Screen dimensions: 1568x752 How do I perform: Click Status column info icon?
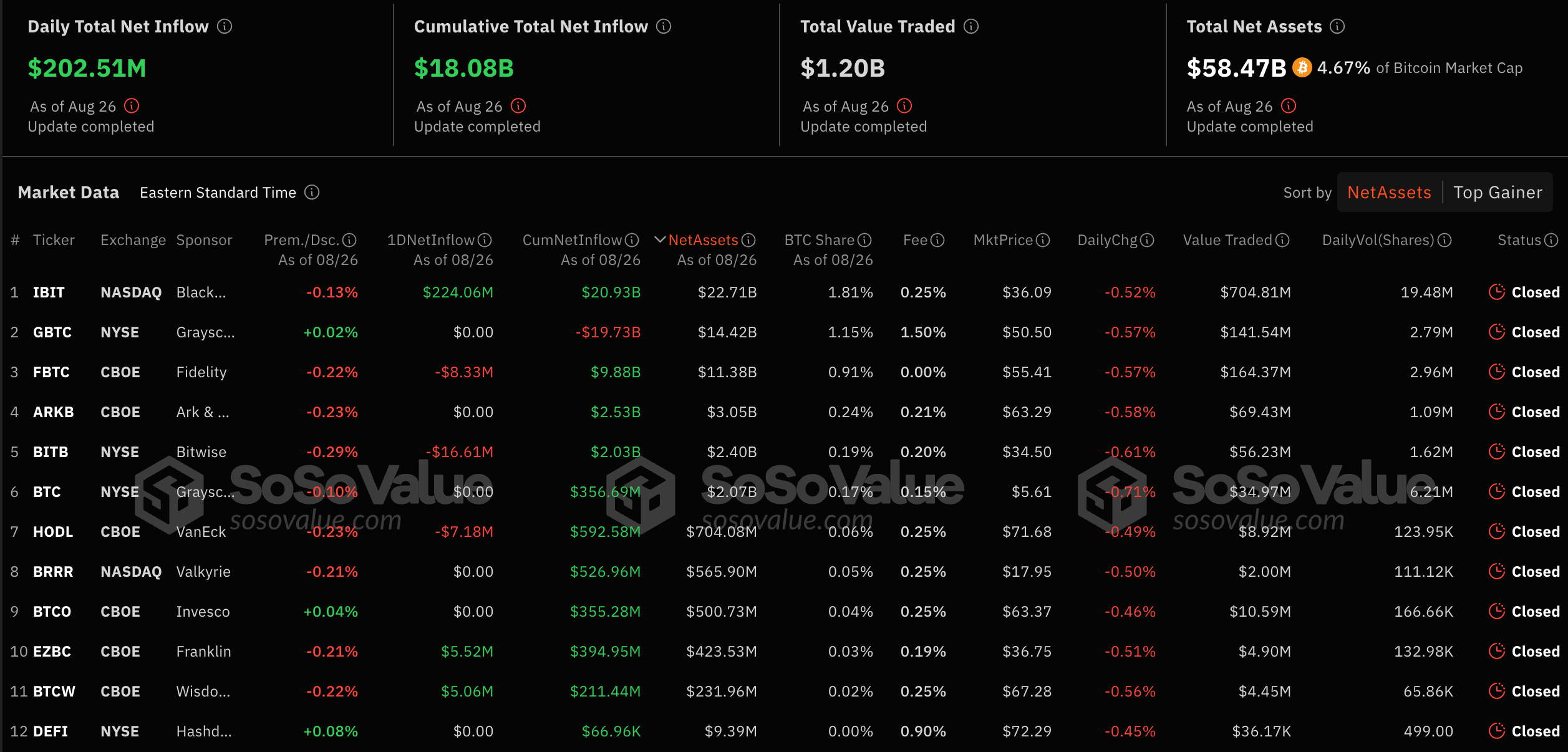click(x=1552, y=240)
